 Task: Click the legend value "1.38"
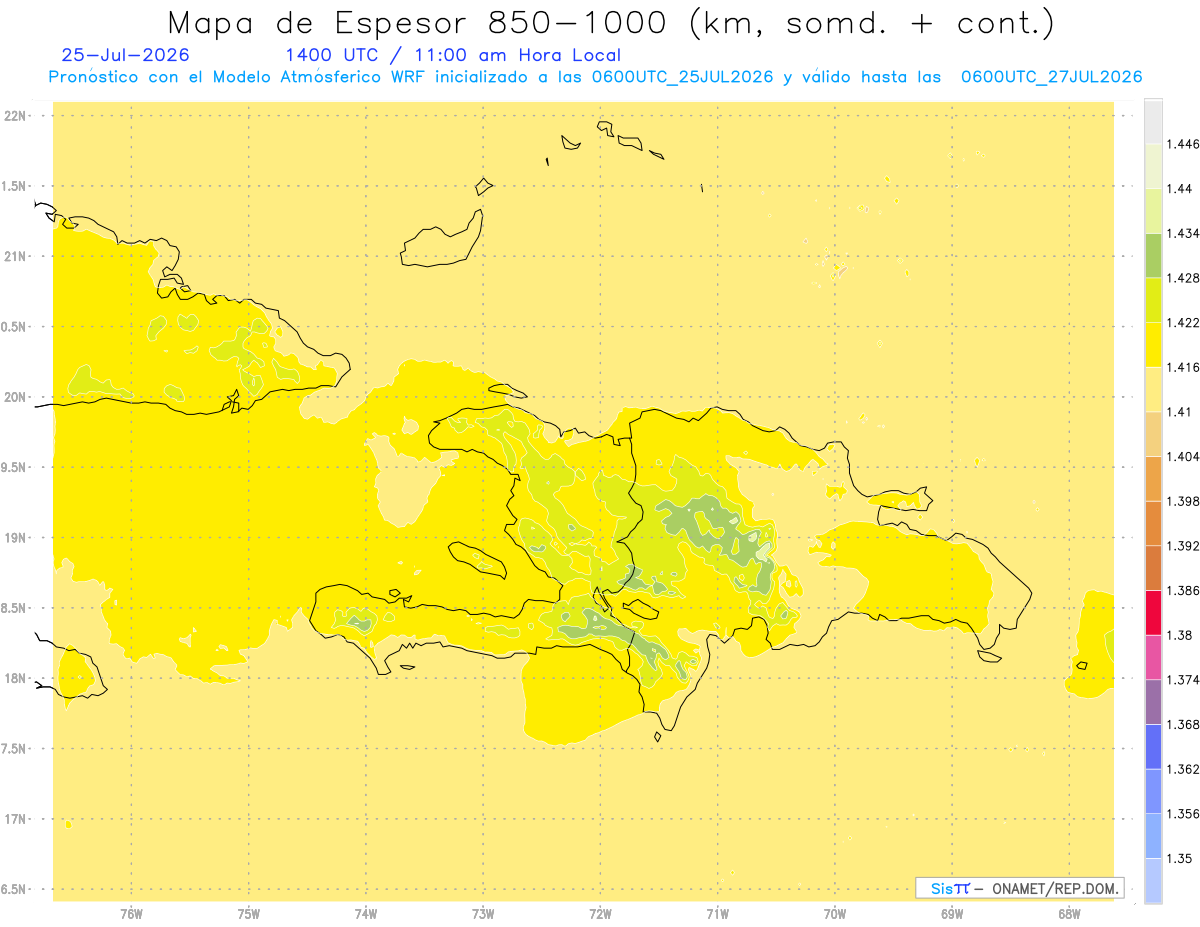click(x=1179, y=635)
